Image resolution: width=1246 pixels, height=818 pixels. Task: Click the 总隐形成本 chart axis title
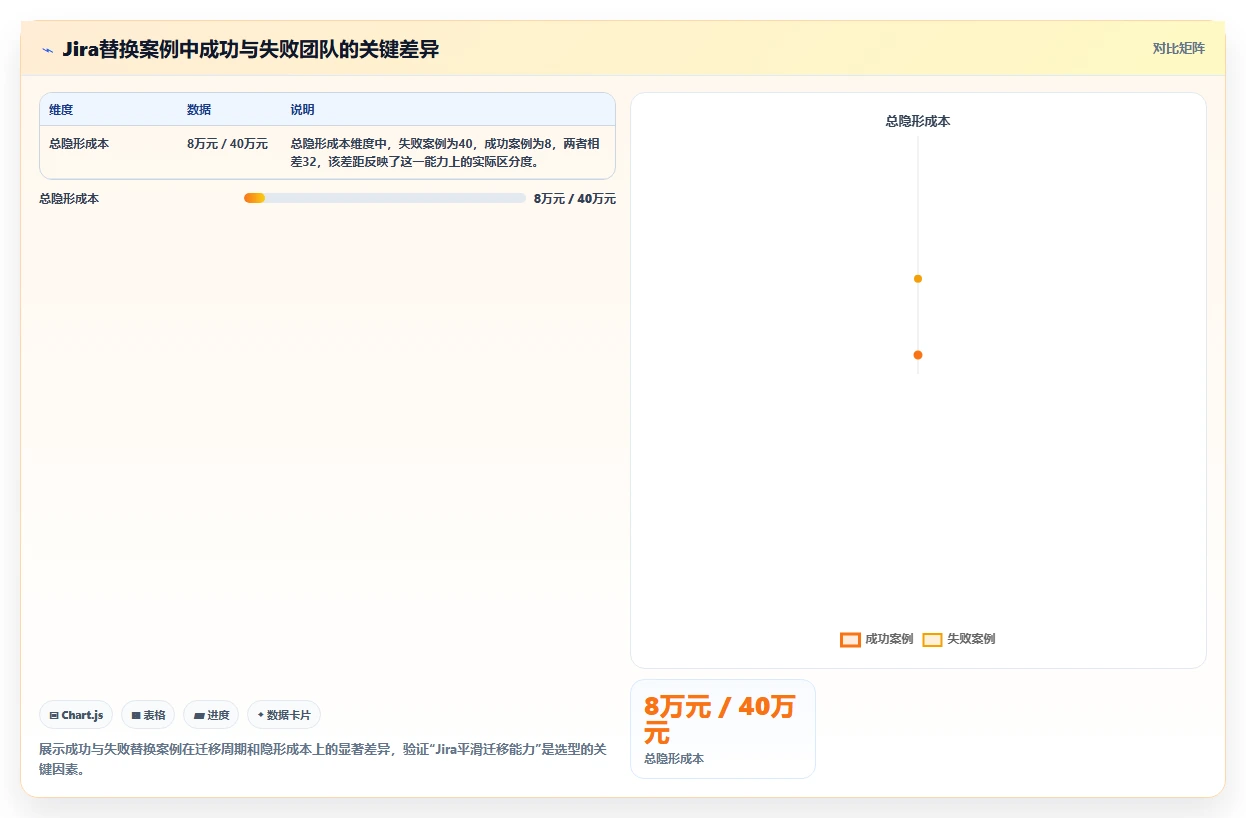point(918,121)
